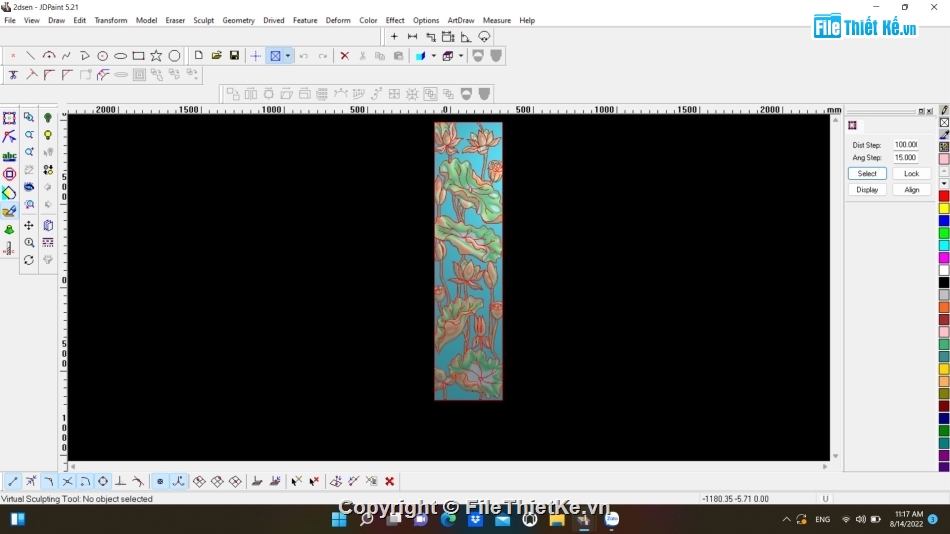Image resolution: width=950 pixels, height=534 pixels.
Task: Click the red X cancel snap icon
Action: [390, 481]
